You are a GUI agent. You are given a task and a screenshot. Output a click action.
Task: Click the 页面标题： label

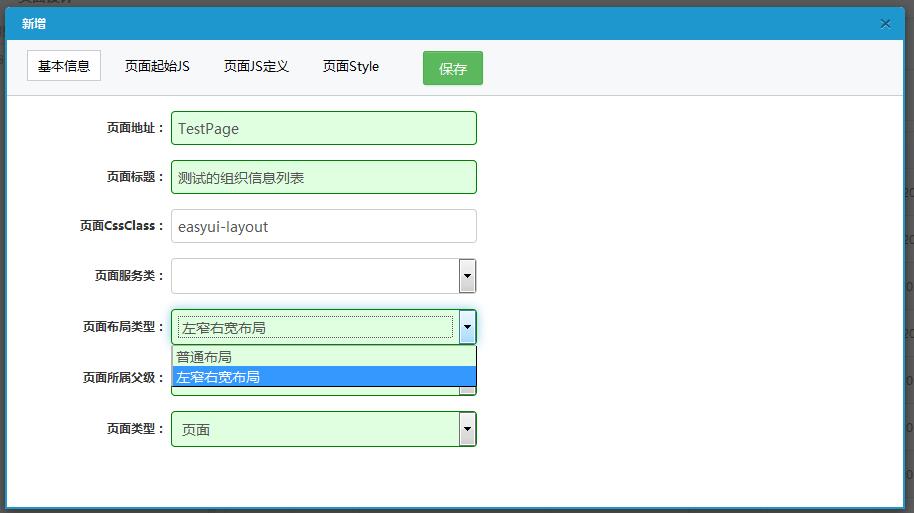(x=135, y=177)
